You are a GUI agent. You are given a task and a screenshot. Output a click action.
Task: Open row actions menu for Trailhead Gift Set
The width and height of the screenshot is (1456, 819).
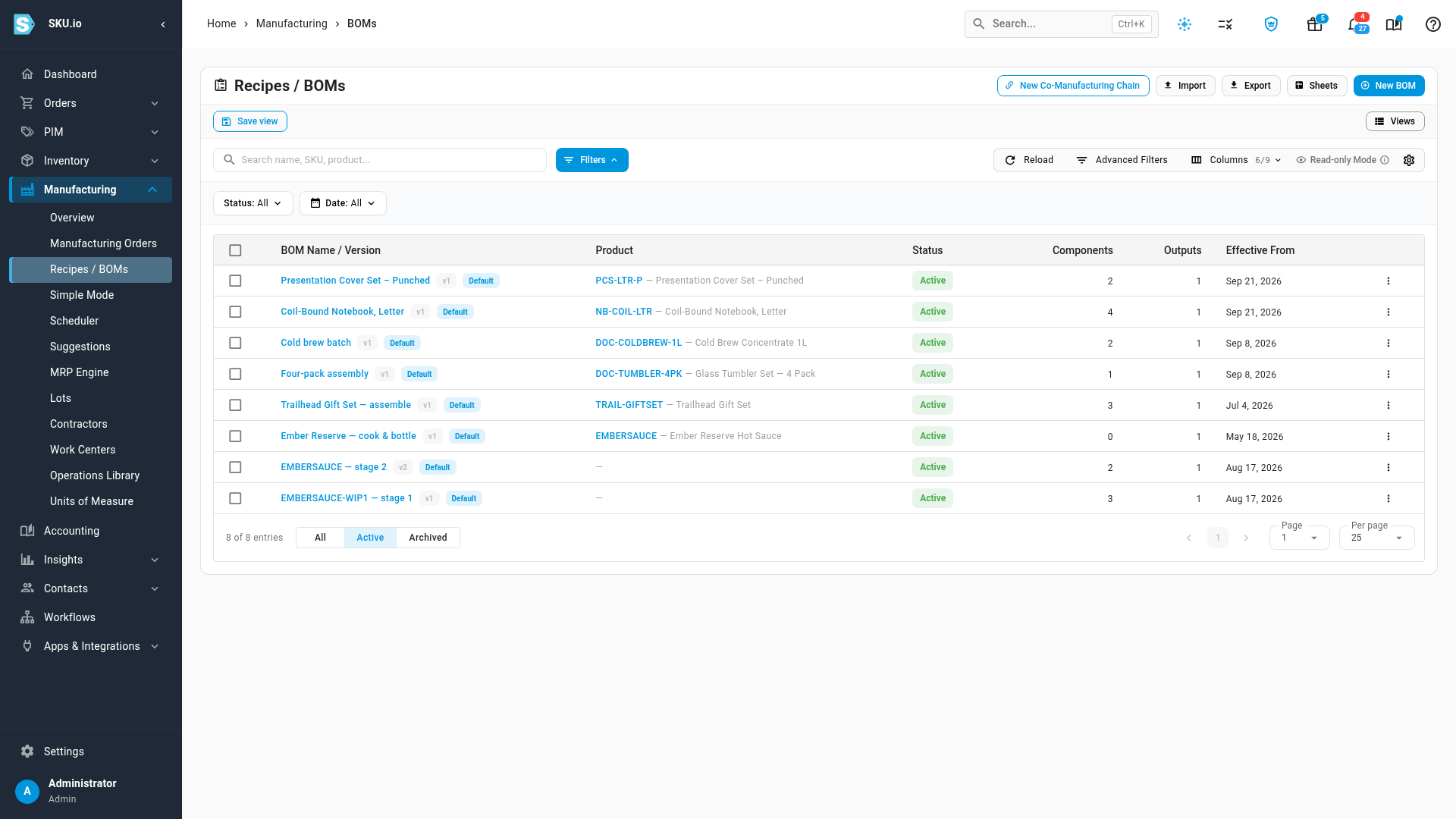coord(1389,405)
